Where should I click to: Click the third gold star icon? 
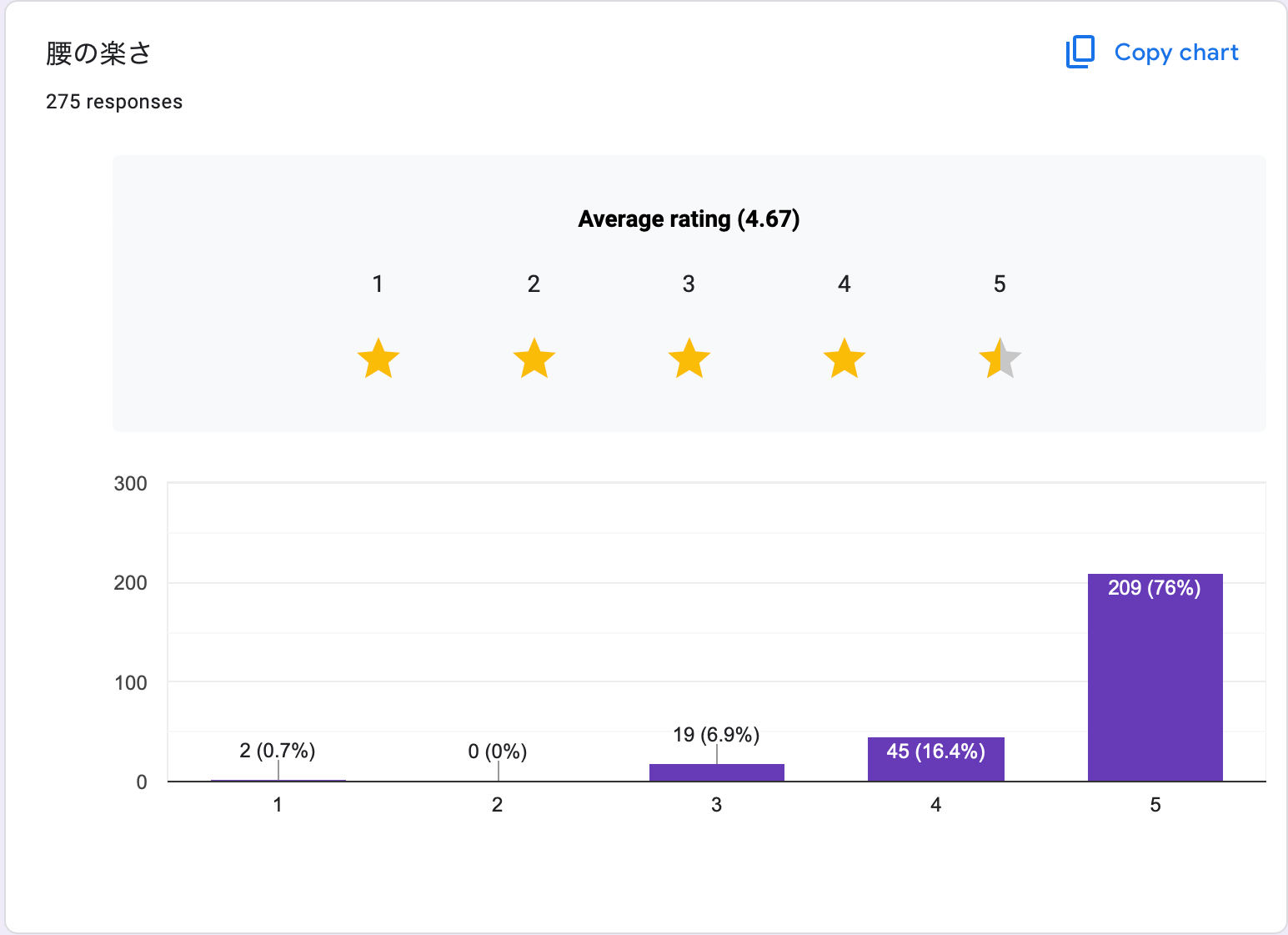tap(689, 359)
